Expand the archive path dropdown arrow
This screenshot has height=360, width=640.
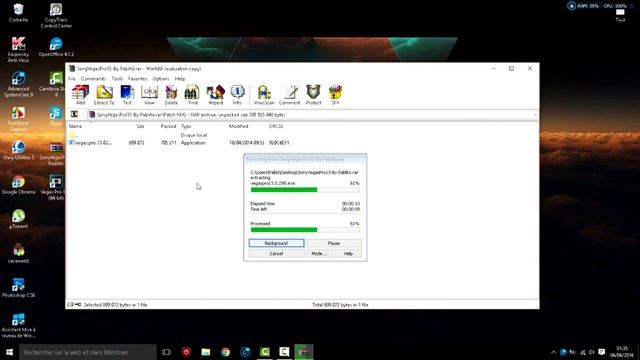coord(535,115)
